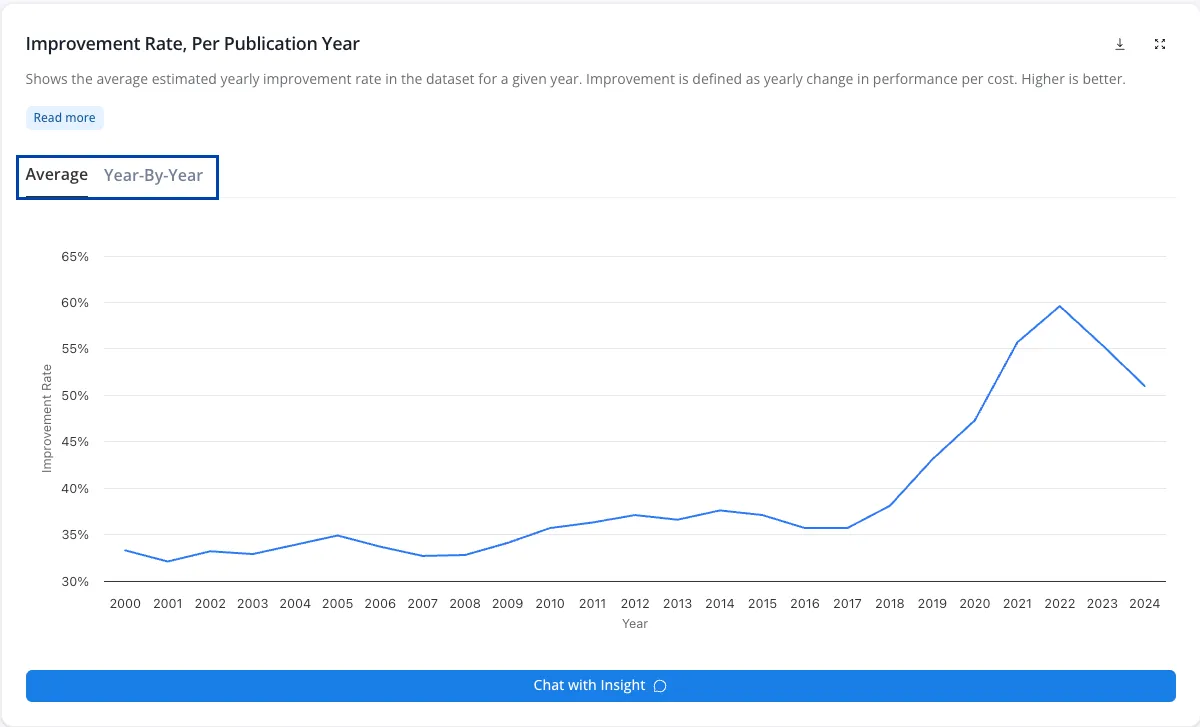Viewport: 1200px width, 727px height.
Task: Click the 'Year' x-axis title below the chart
Action: click(x=635, y=624)
